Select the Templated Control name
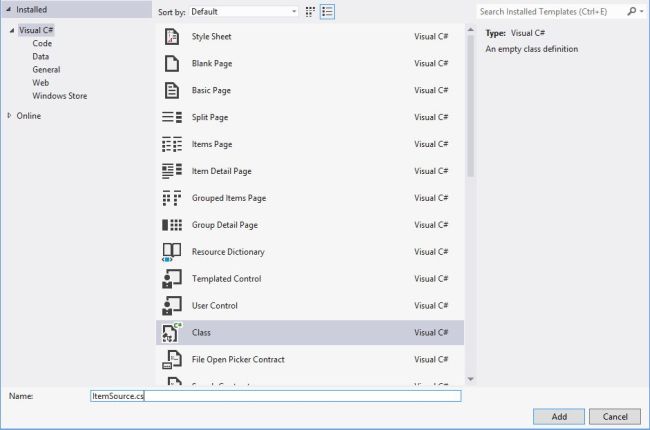 pos(226,279)
